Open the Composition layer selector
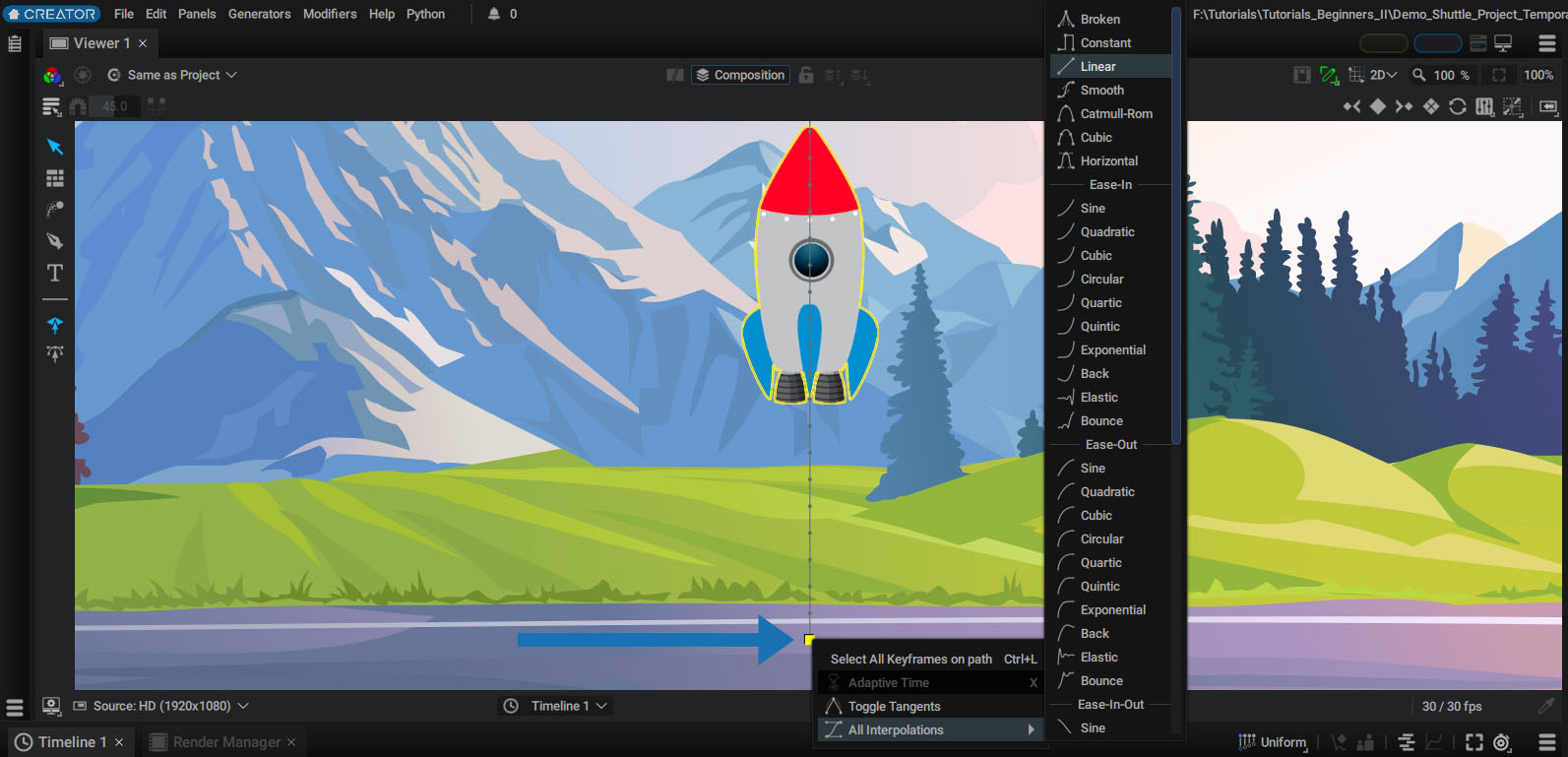This screenshot has width=1568, height=757. (x=739, y=75)
